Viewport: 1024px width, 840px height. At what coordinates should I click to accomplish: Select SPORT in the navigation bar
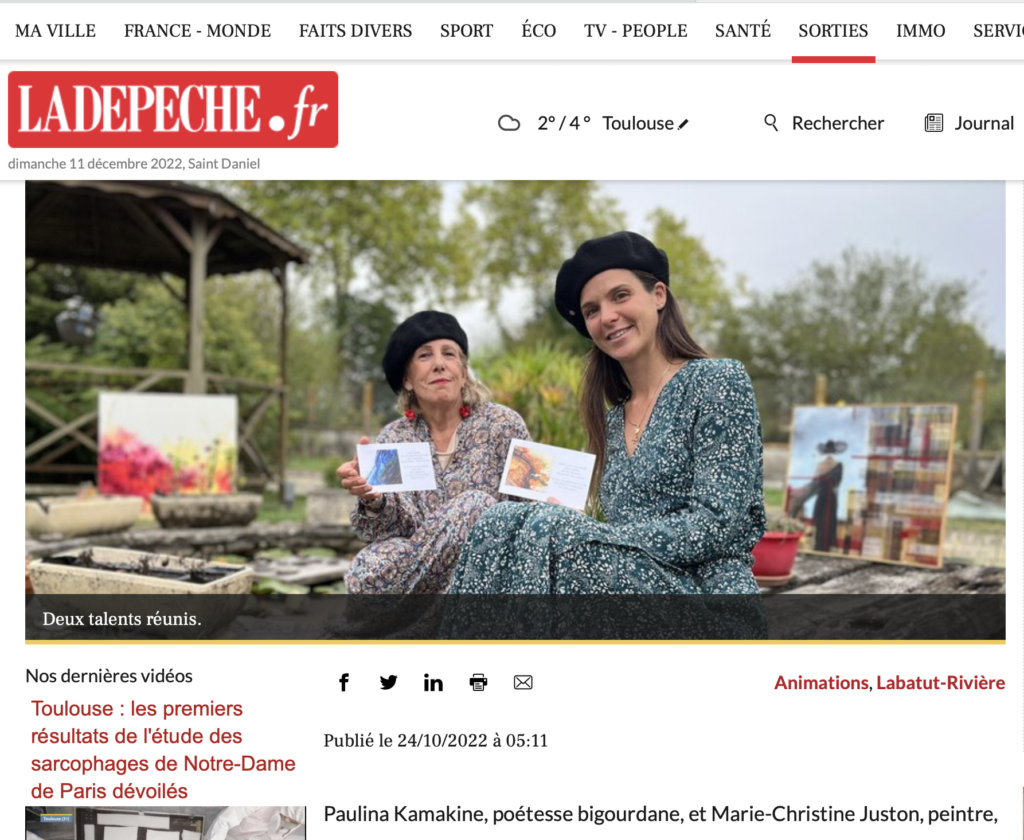[466, 31]
